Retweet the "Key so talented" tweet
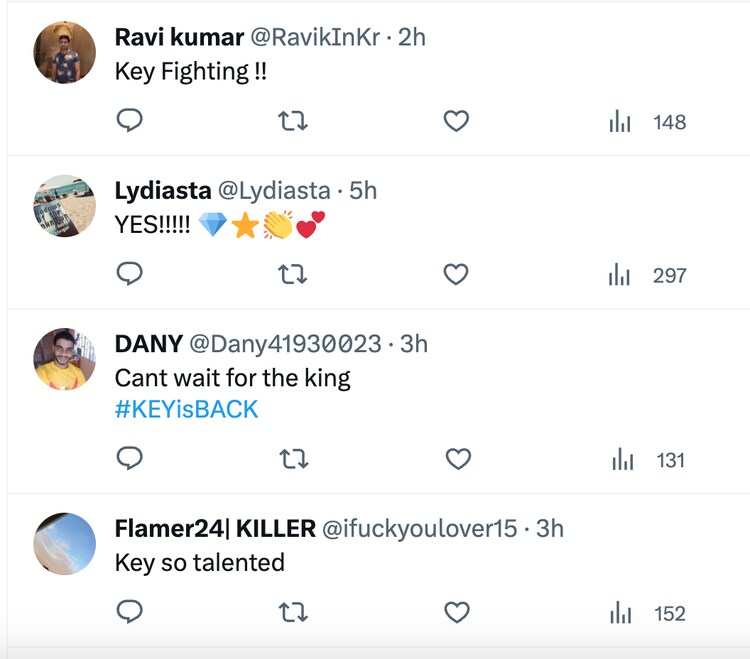 [x=292, y=612]
